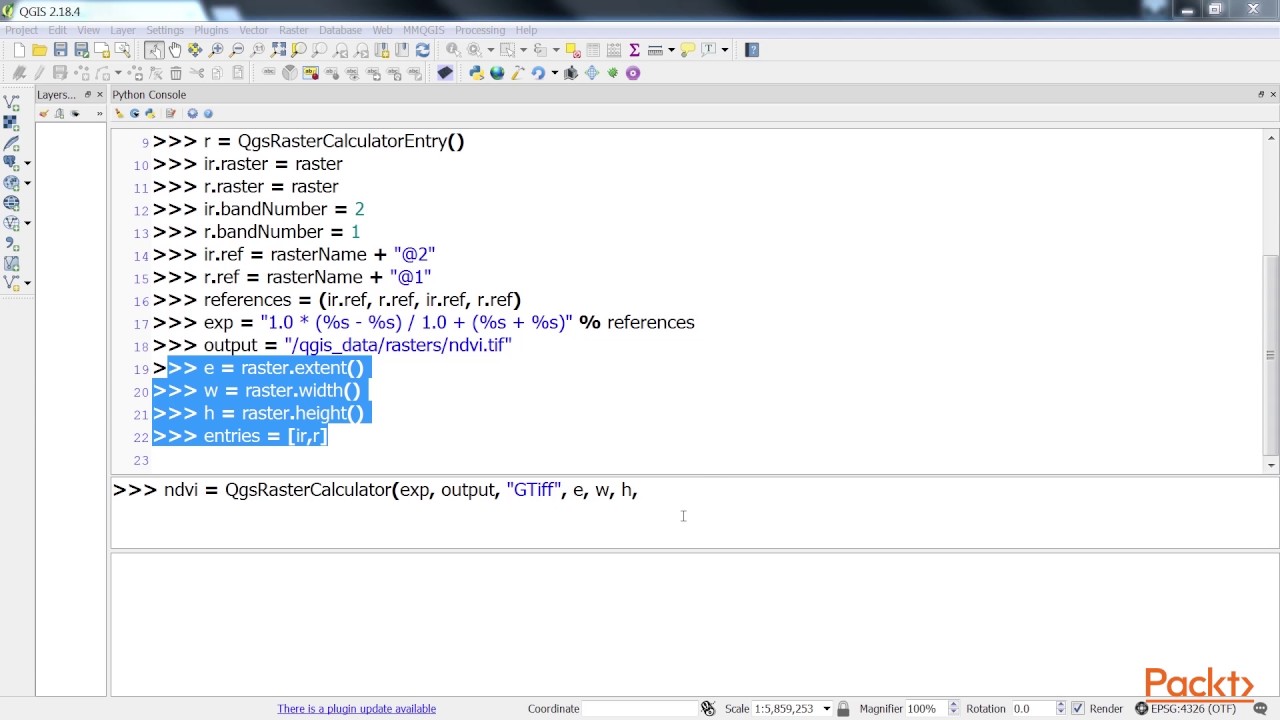This screenshot has width=1280, height=720.
Task: Expand the select by expression dropdown arrow
Action: pyautogui.click(x=556, y=50)
